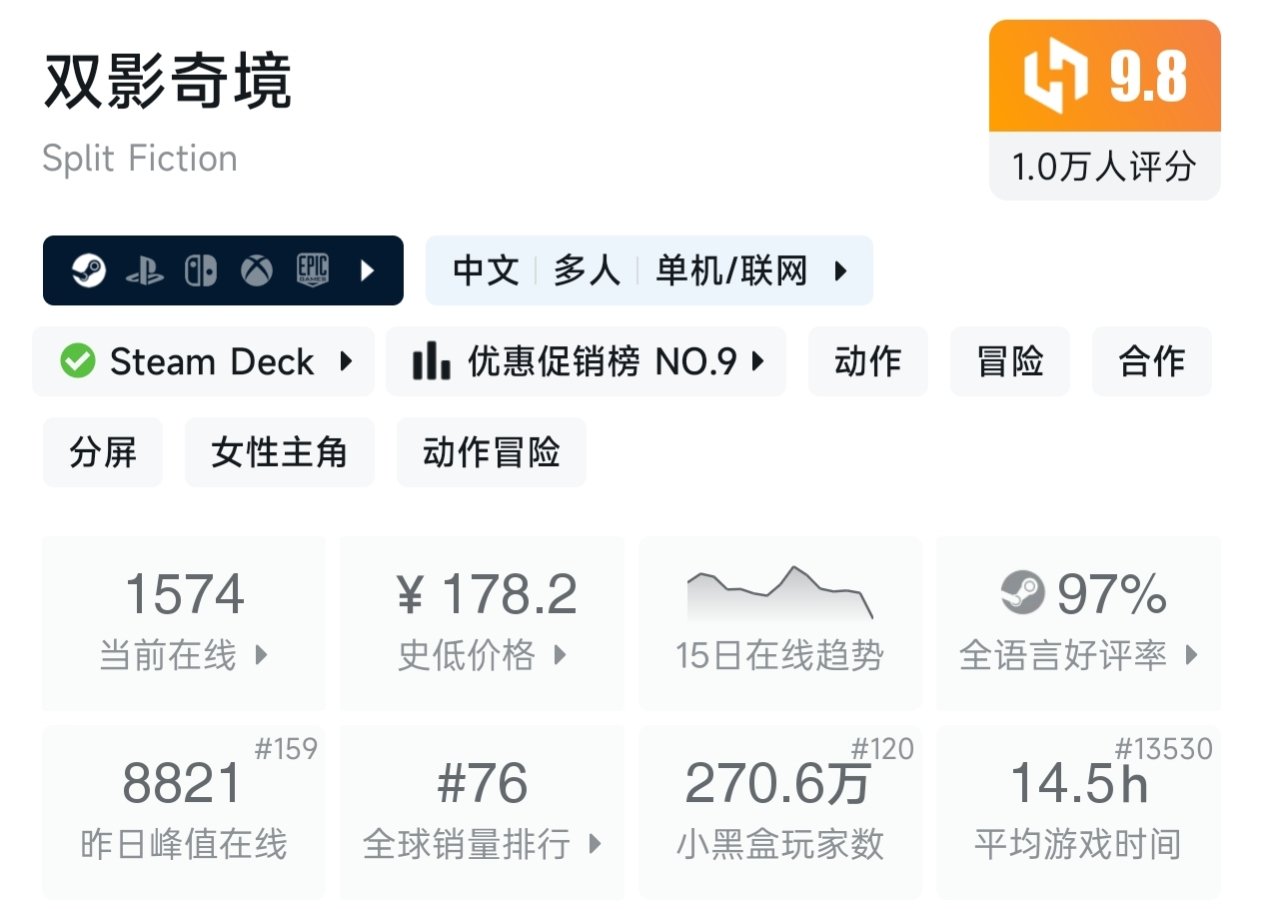Expand the platform list arrow

367,271
